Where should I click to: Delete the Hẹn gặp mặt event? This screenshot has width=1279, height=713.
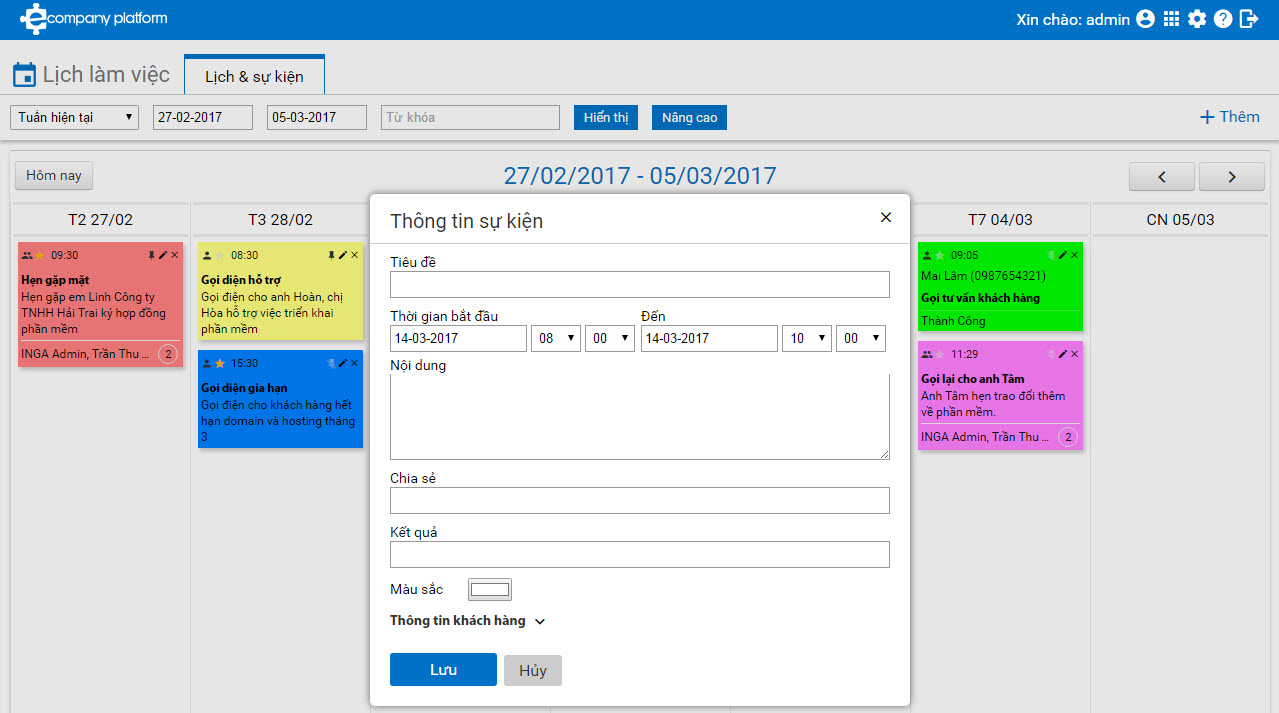175,255
